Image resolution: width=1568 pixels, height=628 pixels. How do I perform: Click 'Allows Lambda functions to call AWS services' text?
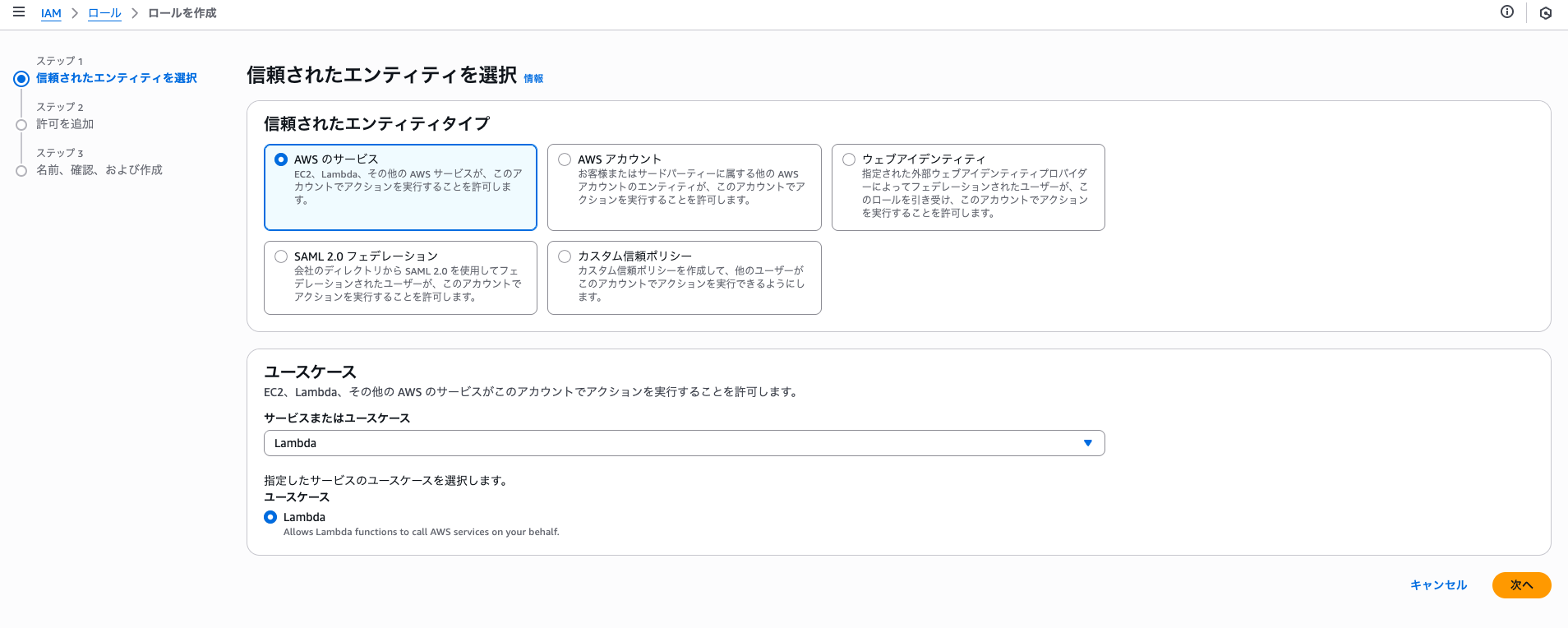coord(422,532)
